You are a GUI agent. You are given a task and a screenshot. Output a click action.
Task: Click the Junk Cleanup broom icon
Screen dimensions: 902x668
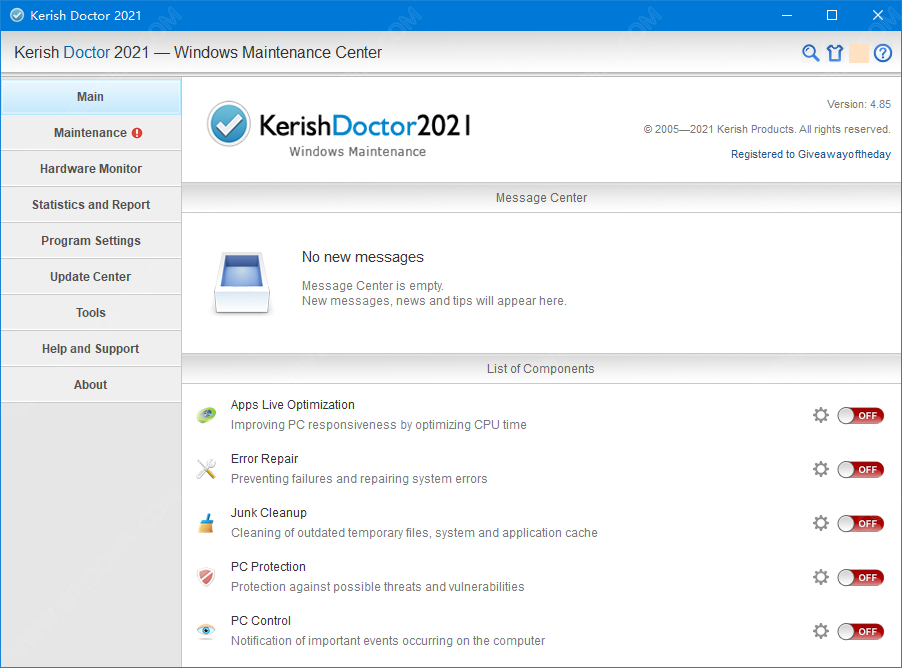point(206,523)
